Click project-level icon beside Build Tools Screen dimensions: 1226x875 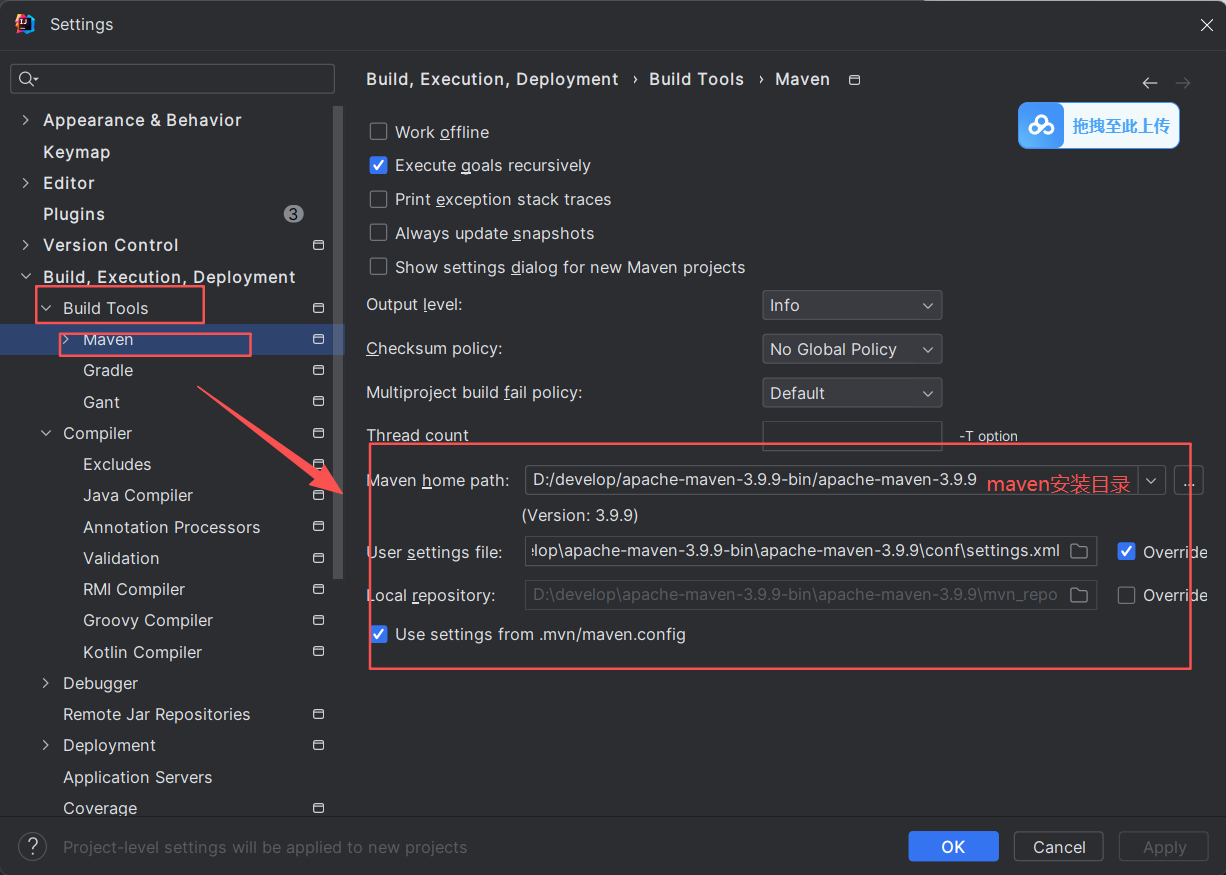coord(318,308)
